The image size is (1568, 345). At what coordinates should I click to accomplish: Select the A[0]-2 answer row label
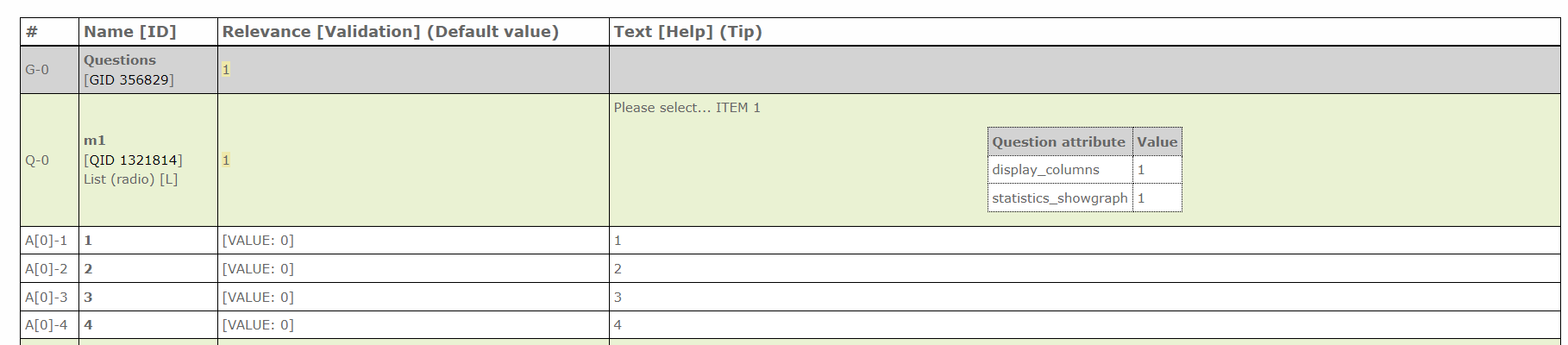(x=46, y=269)
